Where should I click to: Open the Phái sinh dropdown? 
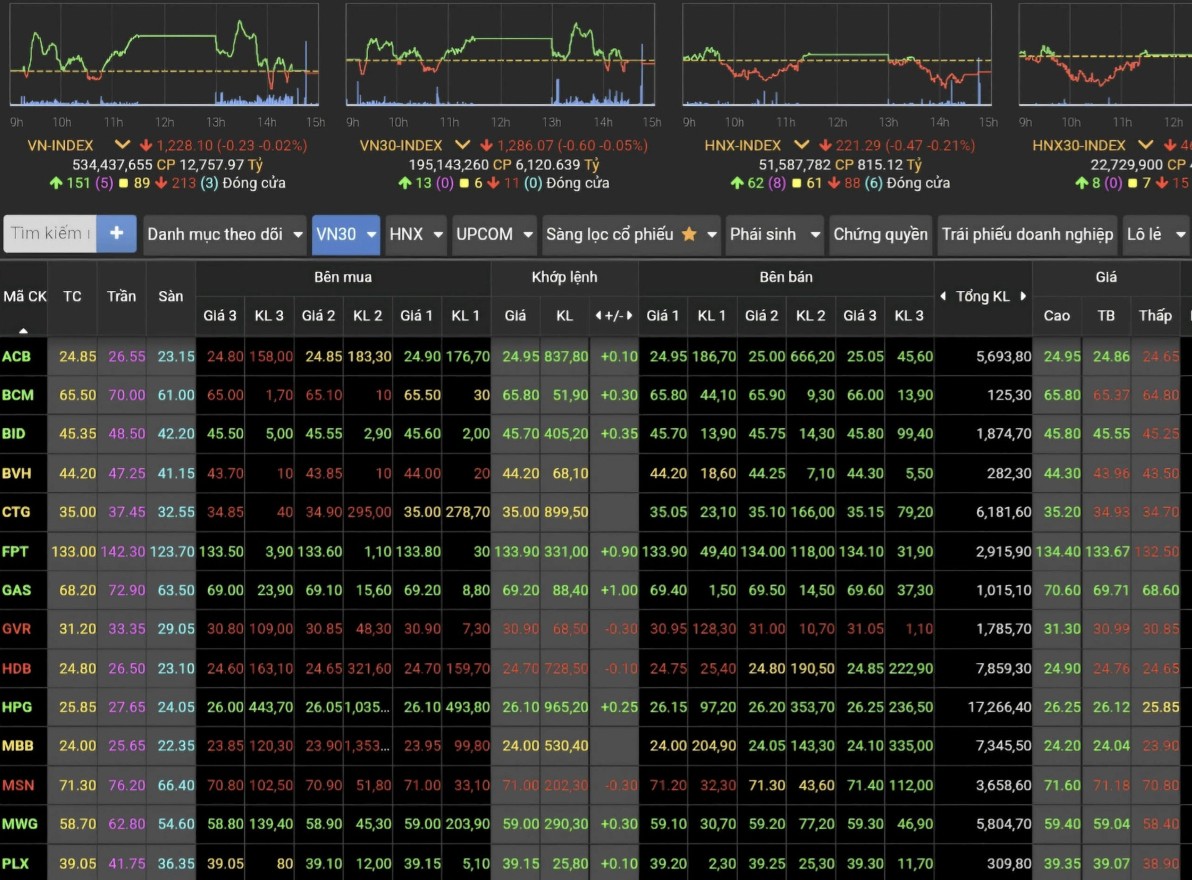pos(774,234)
